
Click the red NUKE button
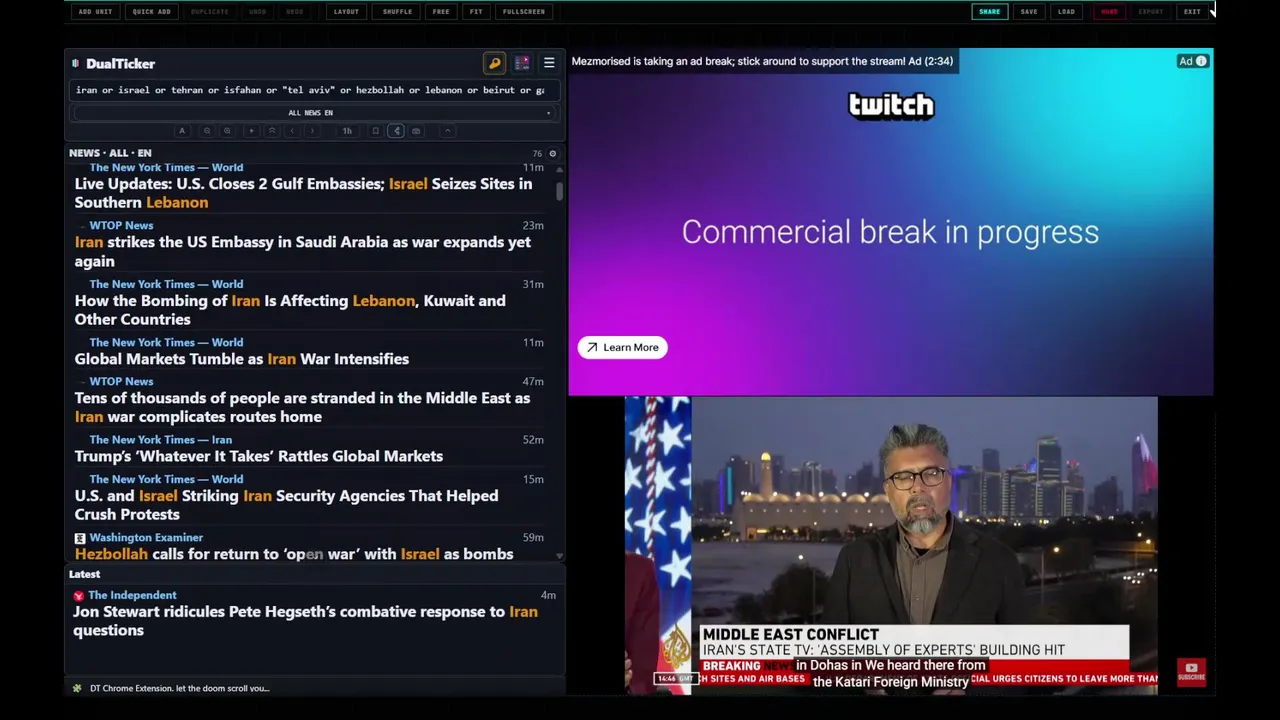(1109, 12)
